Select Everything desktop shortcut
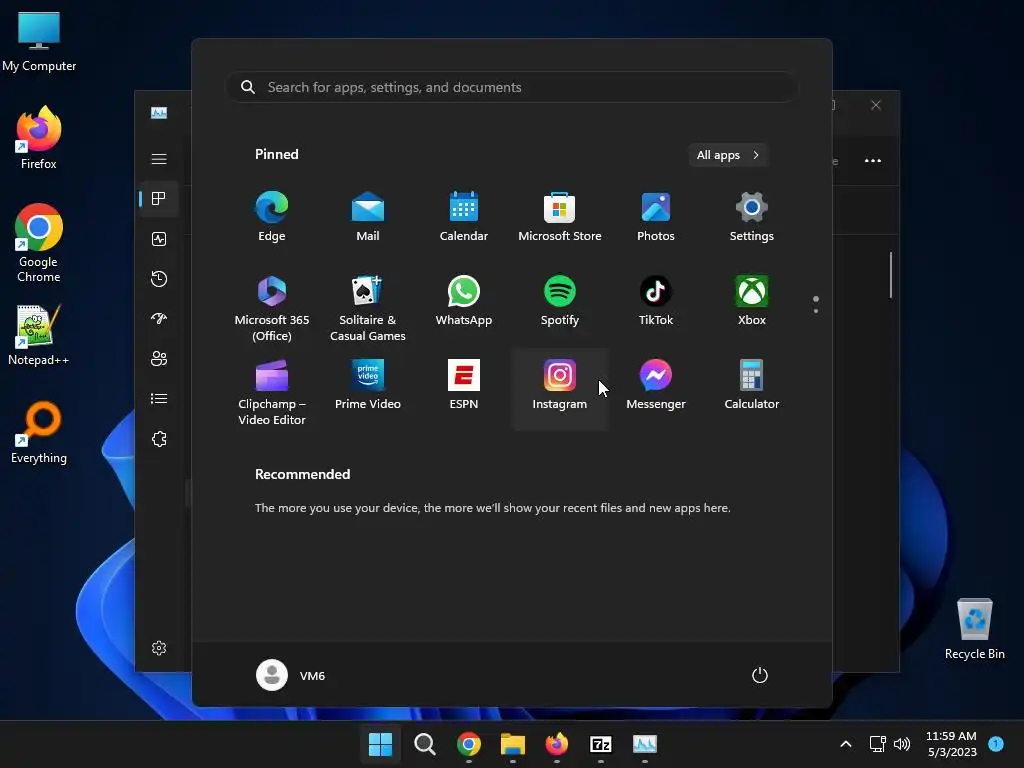The width and height of the screenshot is (1024, 768). click(x=39, y=432)
